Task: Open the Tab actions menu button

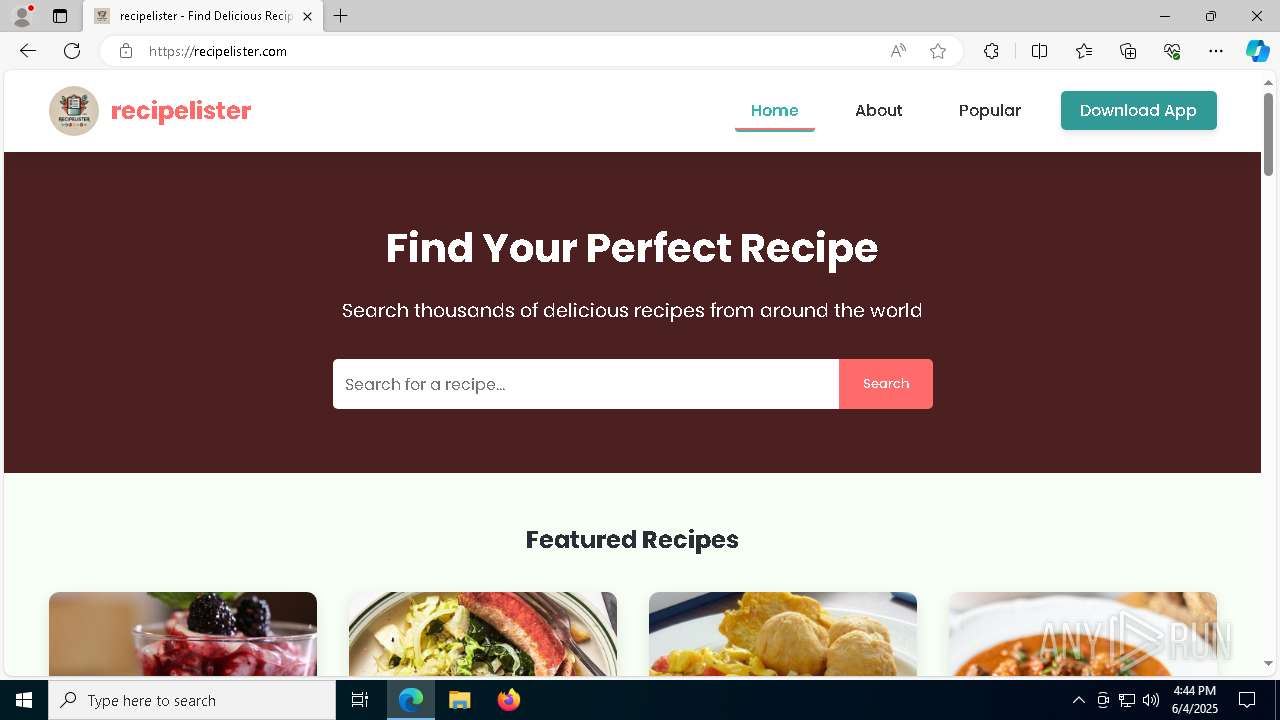Action: click(60, 16)
